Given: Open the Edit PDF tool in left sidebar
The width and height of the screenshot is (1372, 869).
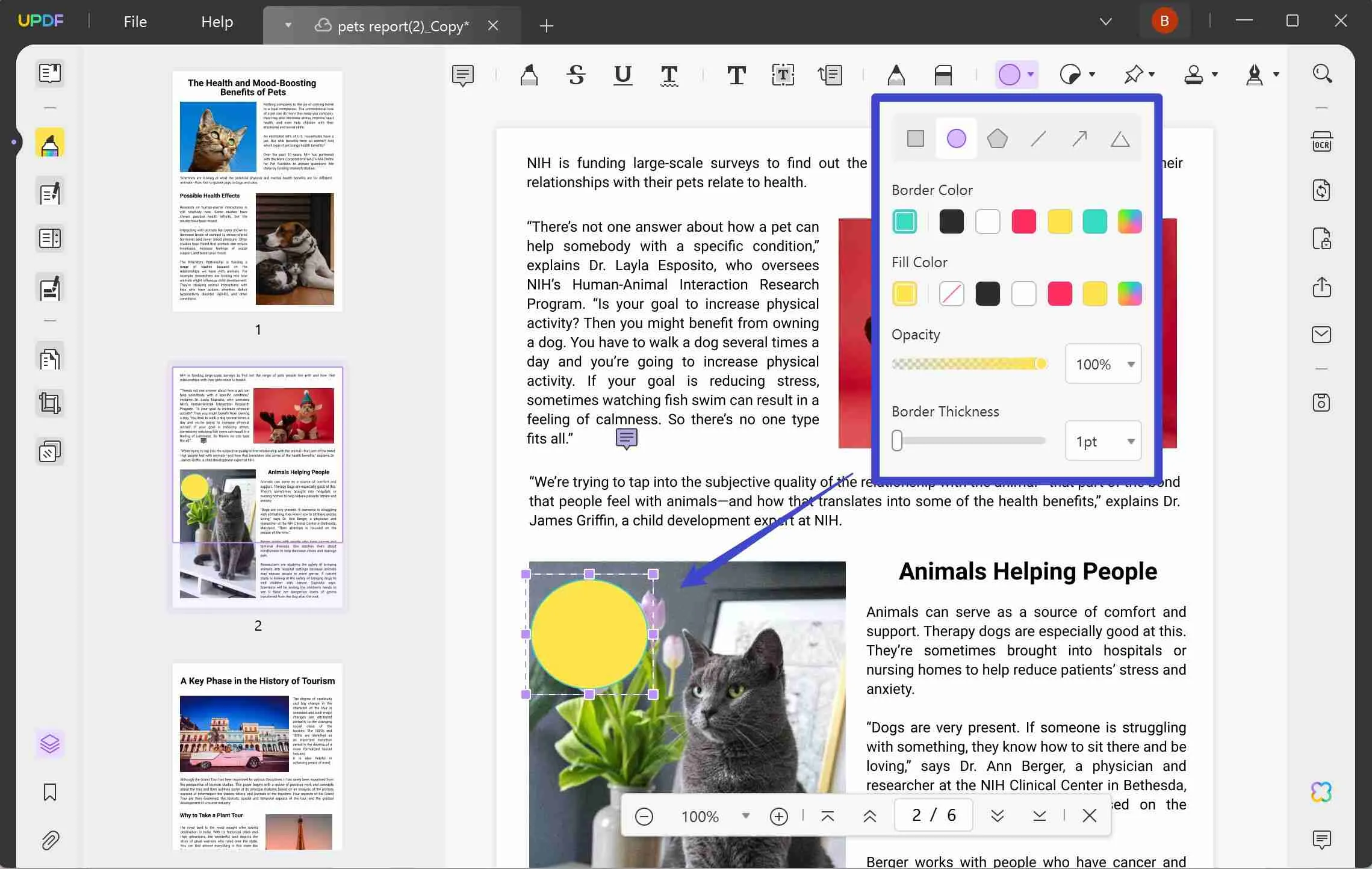Looking at the screenshot, I should click(x=50, y=193).
